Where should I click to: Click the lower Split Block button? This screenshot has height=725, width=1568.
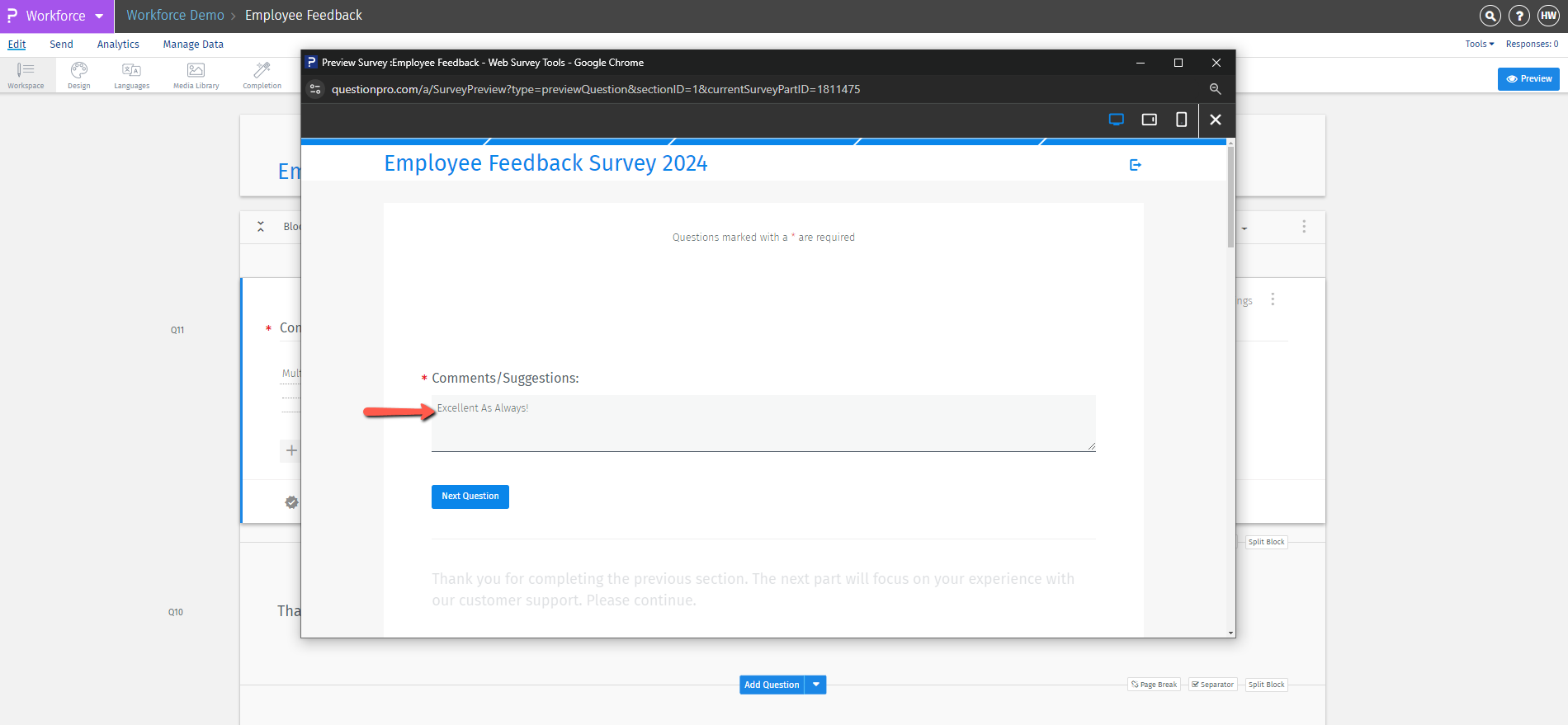[1266, 685]
